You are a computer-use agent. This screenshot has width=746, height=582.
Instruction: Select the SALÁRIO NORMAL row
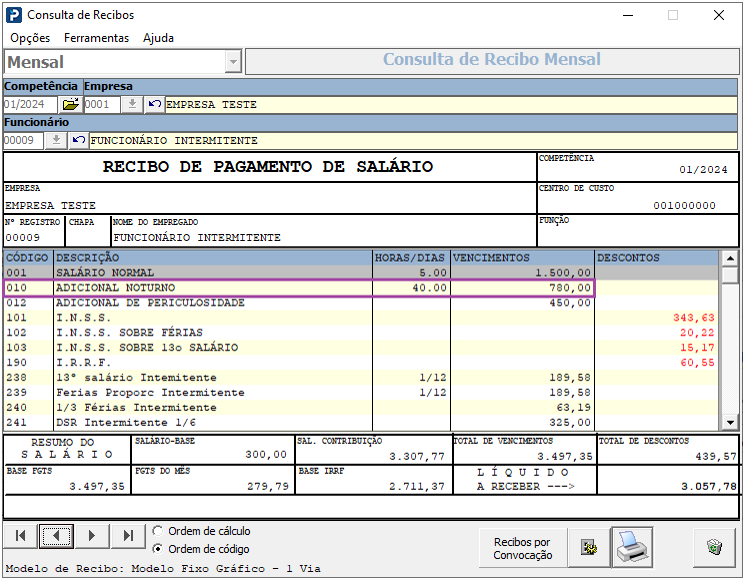(x=362, y=273)
